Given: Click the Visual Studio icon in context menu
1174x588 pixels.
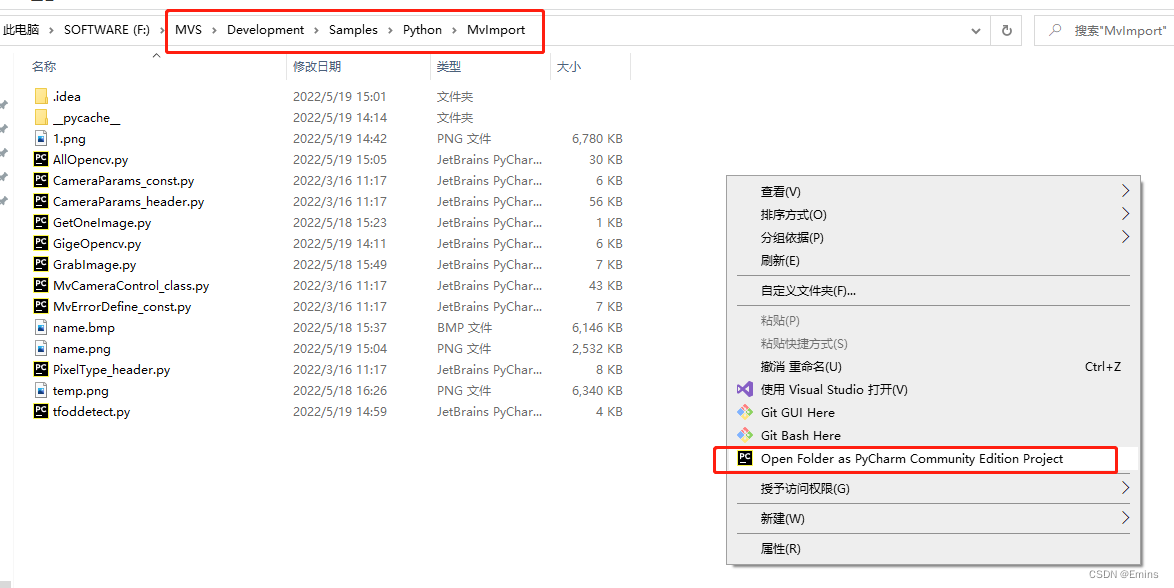Looking at the screenshot, I should tap(744, 390).
